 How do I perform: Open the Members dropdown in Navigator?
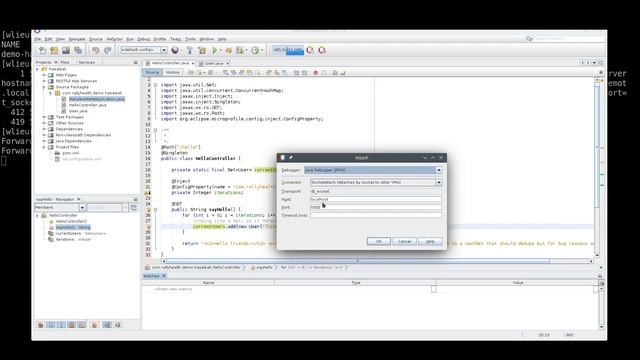(x=82, y=207)
